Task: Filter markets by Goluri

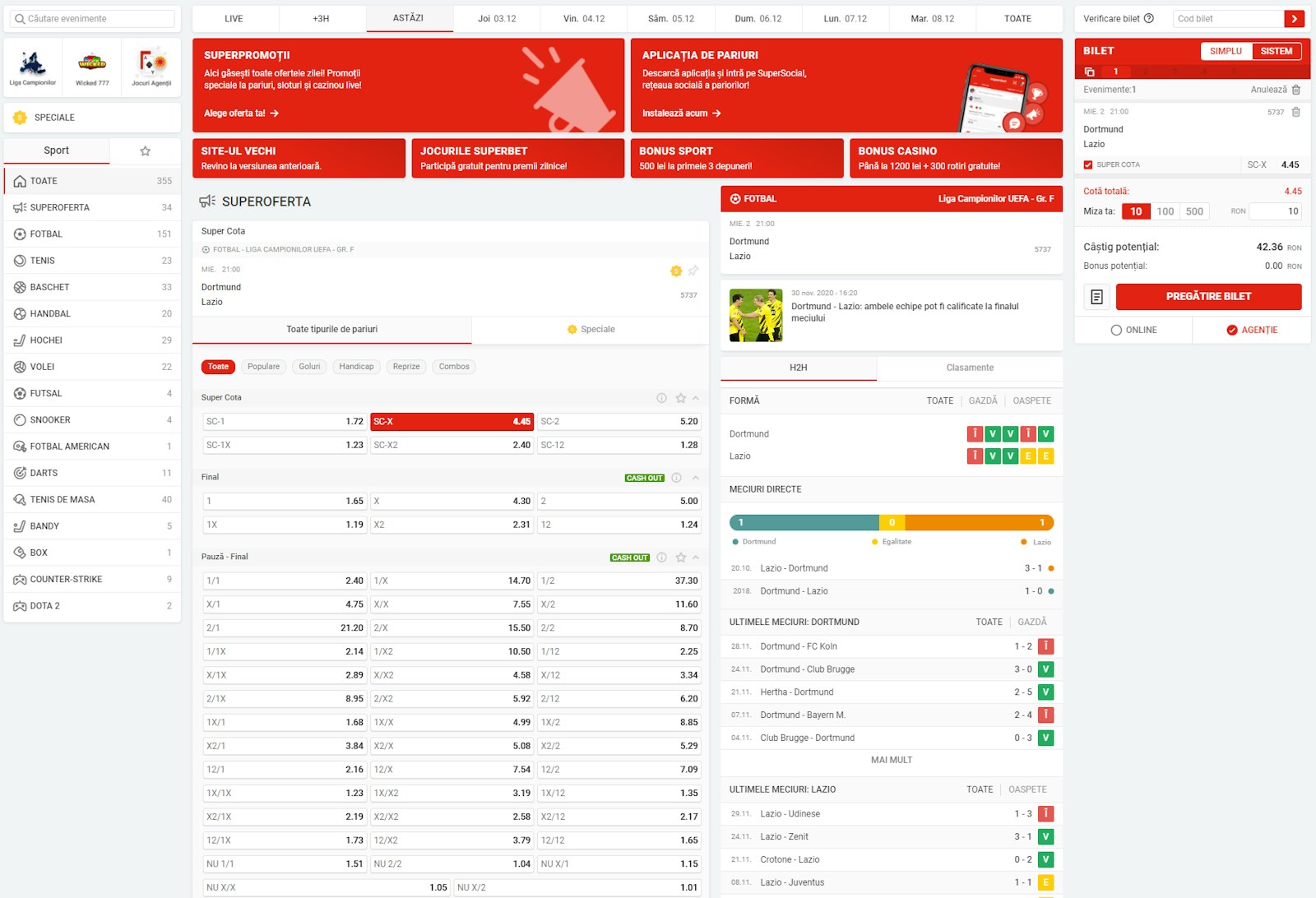Action: coord(309,367)
